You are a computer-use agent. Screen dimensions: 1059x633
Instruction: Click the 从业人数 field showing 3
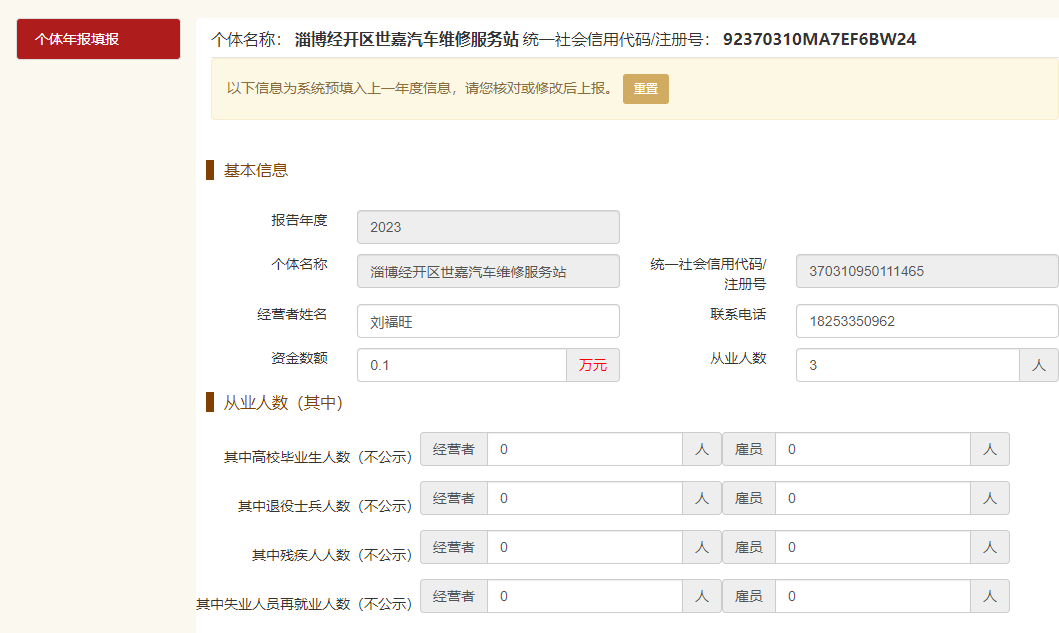point(908,365)
